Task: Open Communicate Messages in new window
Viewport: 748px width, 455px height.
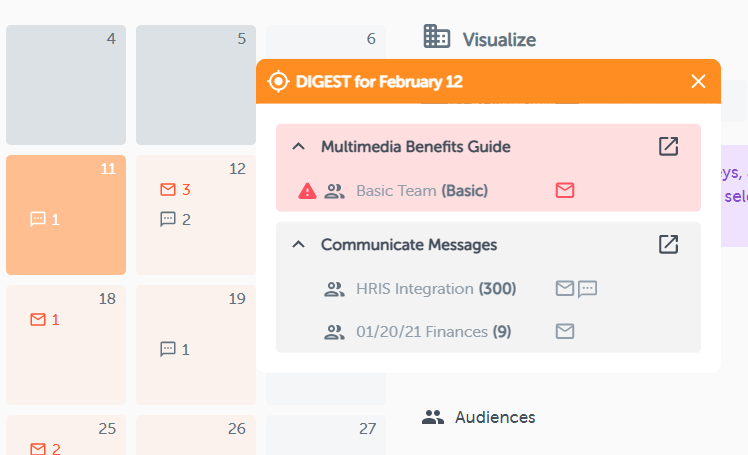Action: (668, 244)
